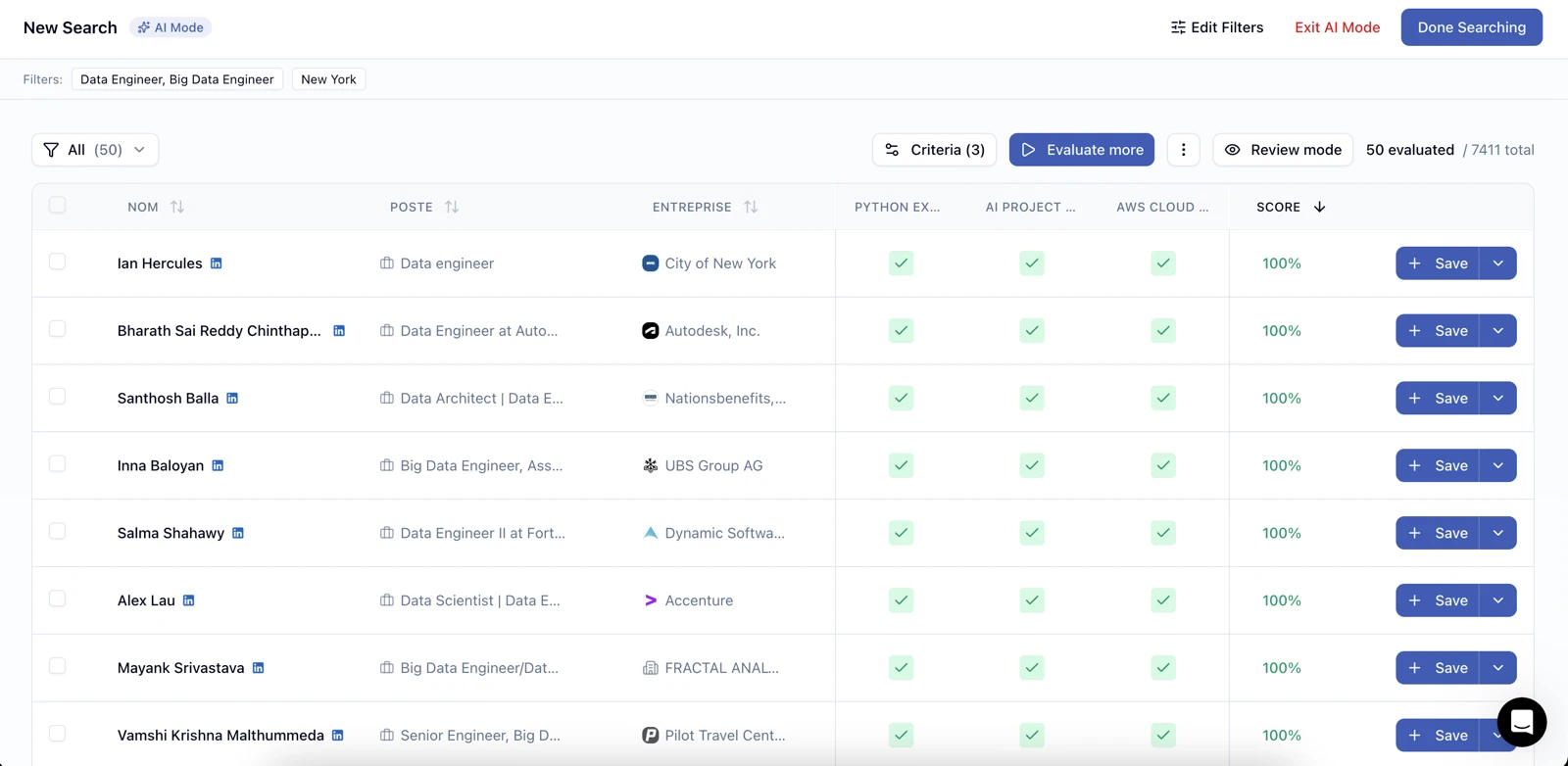Image resolution: width=1568 pixels, height=766 pixels.
Task: Open Bharath Sai Reddy's LinkedIn icon
Action: tap(339, 331)
